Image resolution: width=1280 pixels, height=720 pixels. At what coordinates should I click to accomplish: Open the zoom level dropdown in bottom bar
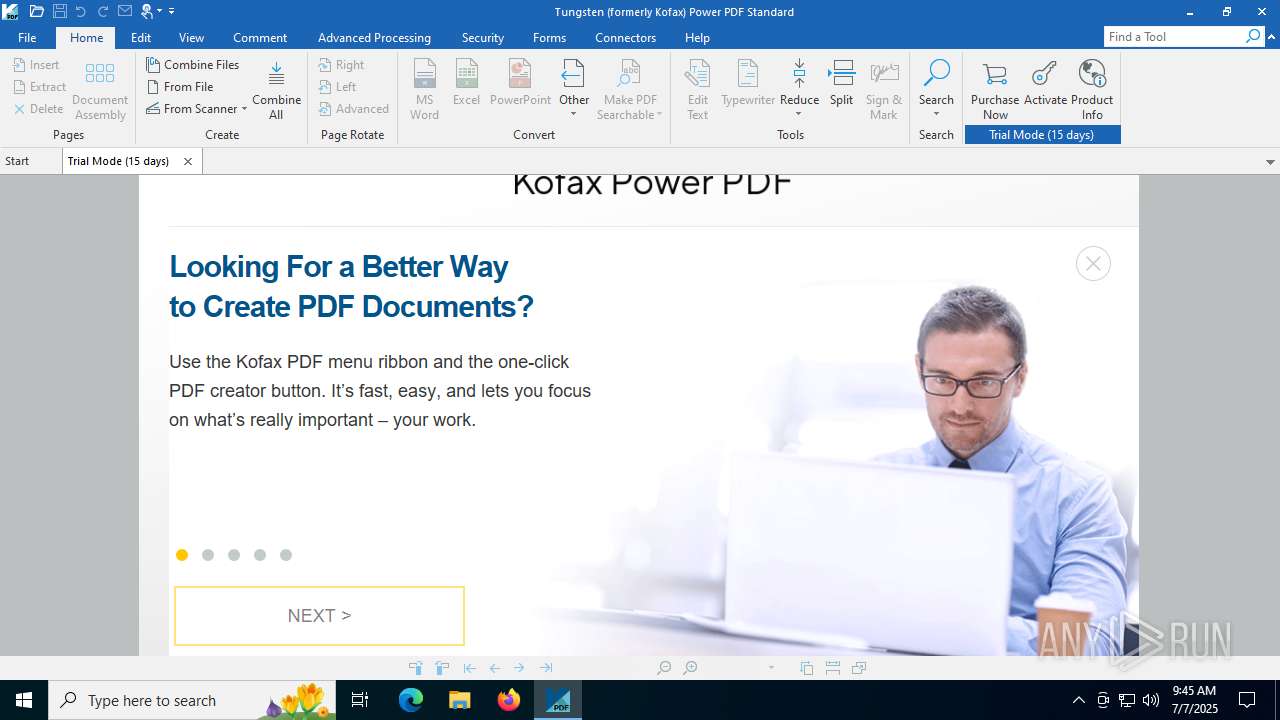[x=771, y=668]
